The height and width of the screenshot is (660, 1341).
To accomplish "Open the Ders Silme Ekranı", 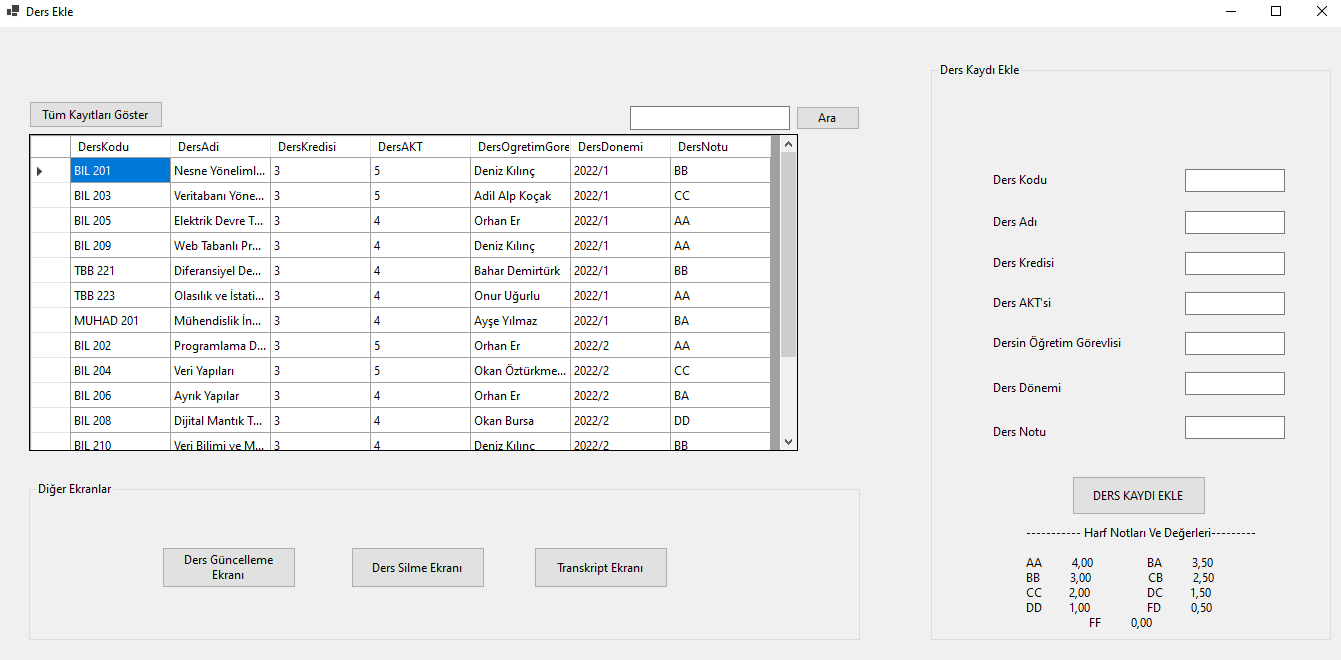I will pos(417,567).
